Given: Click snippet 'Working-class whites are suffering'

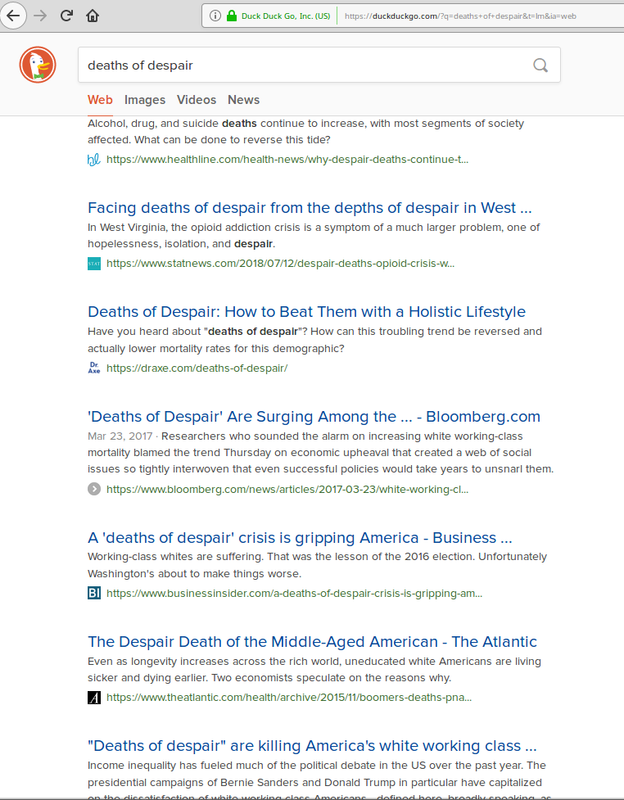Looking at the screenshot, I should (317, 565).
